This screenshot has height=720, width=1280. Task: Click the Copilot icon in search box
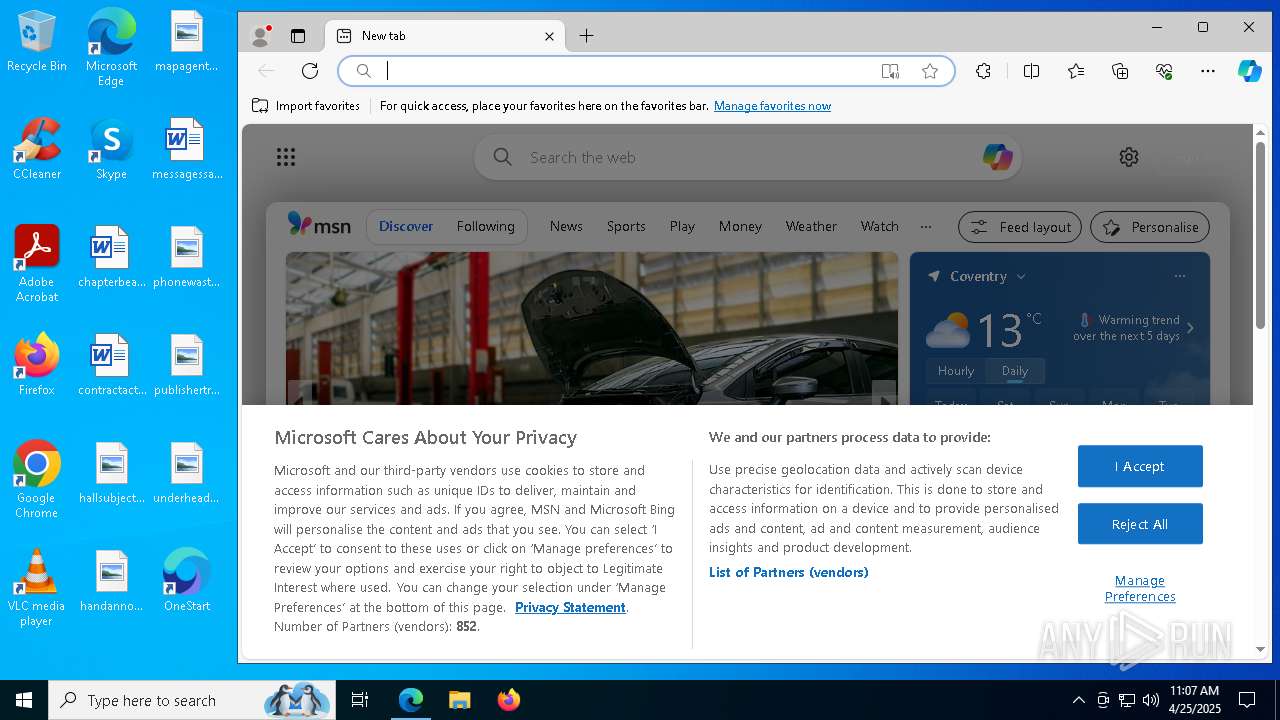pos(997,157)
